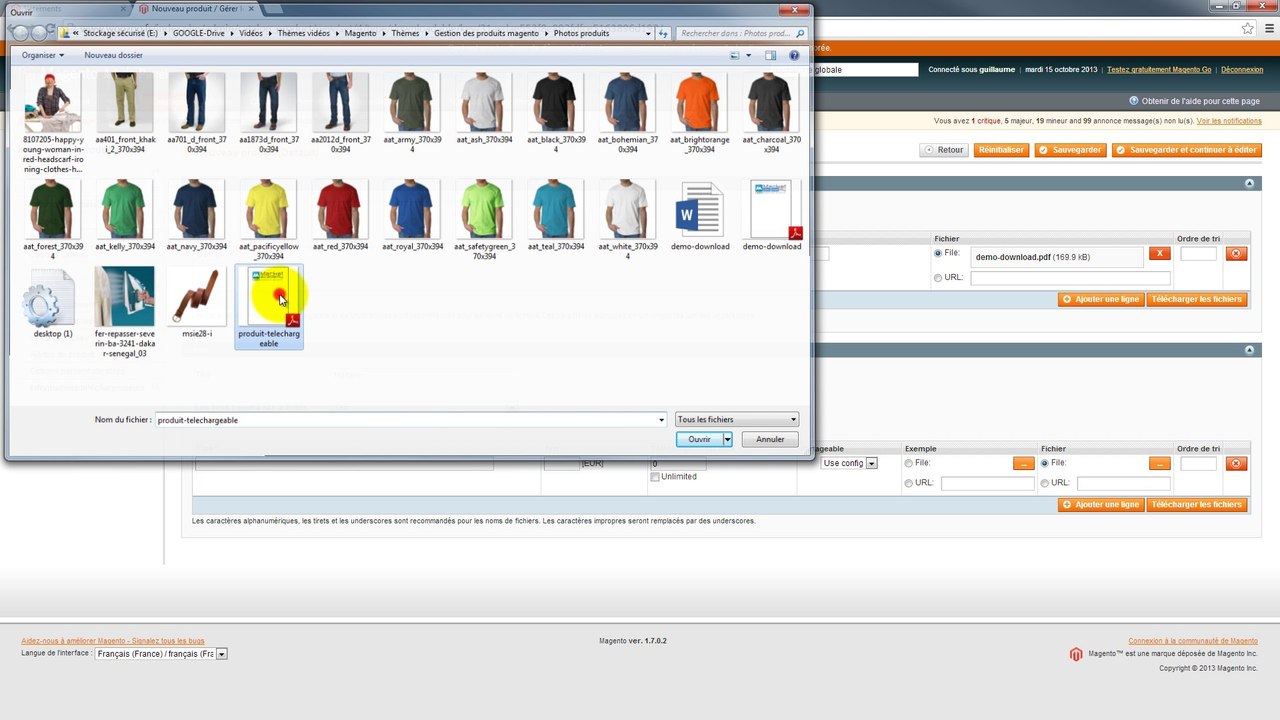Screen dimensions: 1280x720
Task: Select the aat_brightorange t-shirt image
Action: click(x=700, y=113)
